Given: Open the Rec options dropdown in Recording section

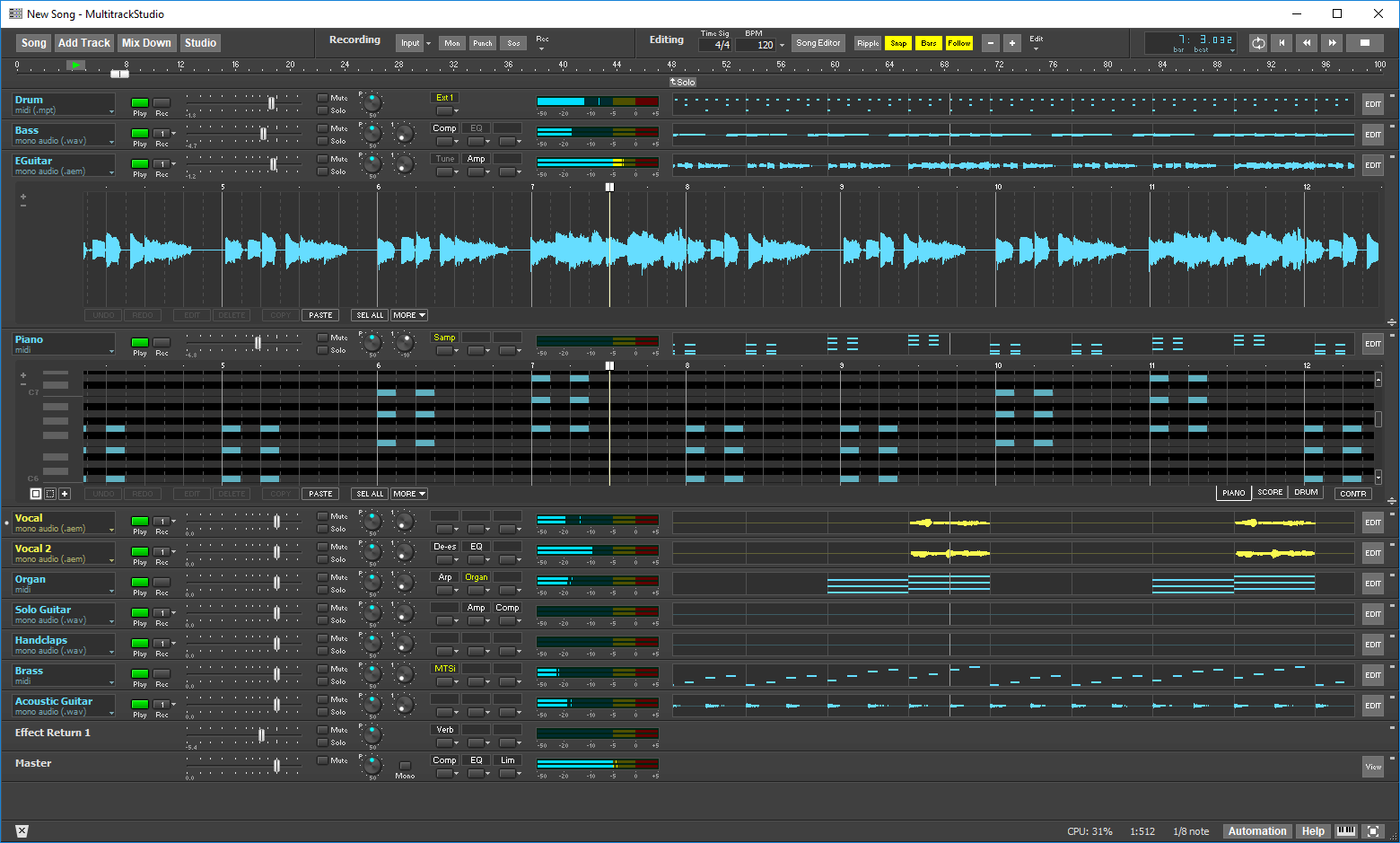Looking at the screenshot, I should pyautogui.click(x=541, y=48).
